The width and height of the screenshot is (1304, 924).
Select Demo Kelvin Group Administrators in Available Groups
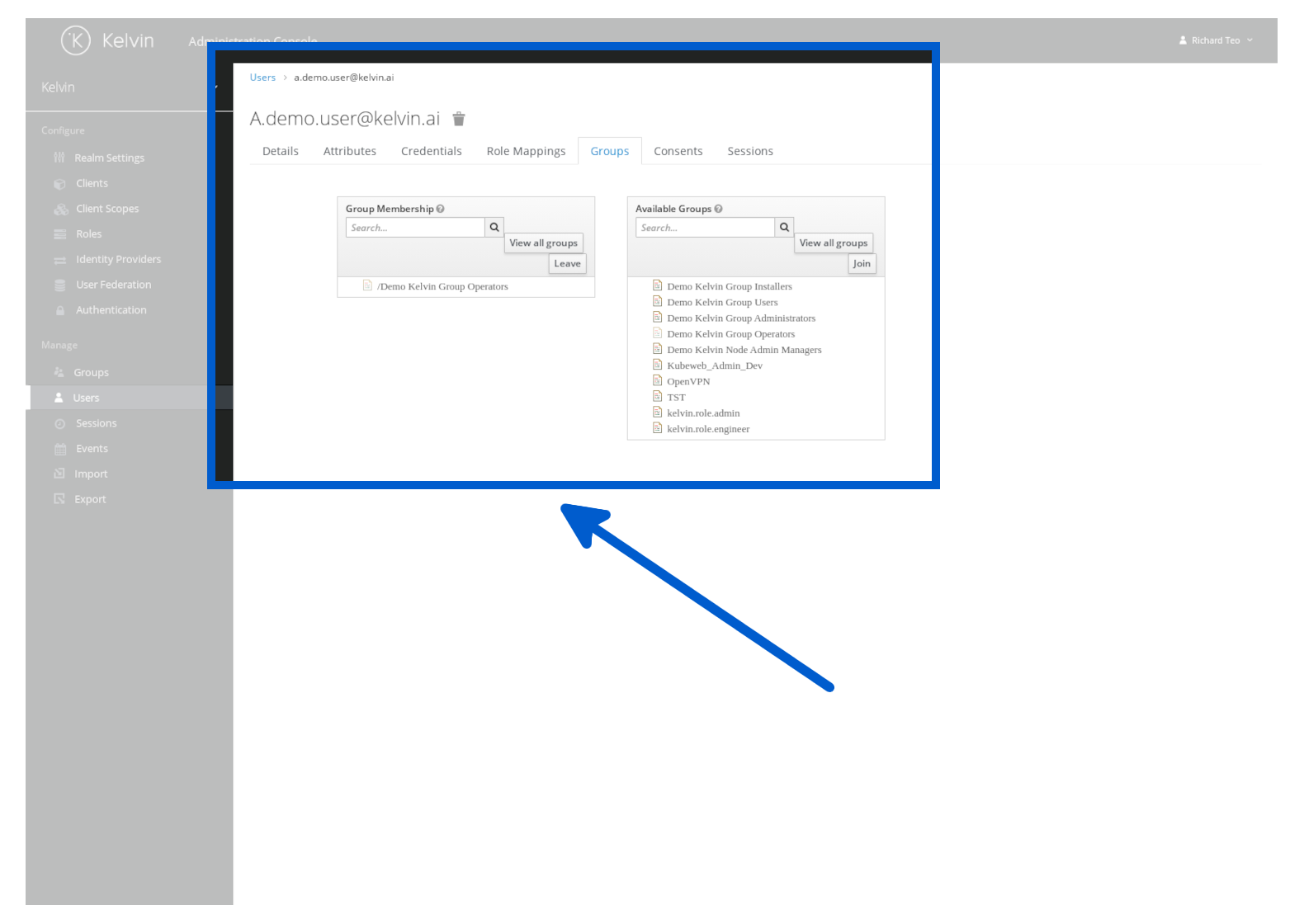click(x=740, y=318)
